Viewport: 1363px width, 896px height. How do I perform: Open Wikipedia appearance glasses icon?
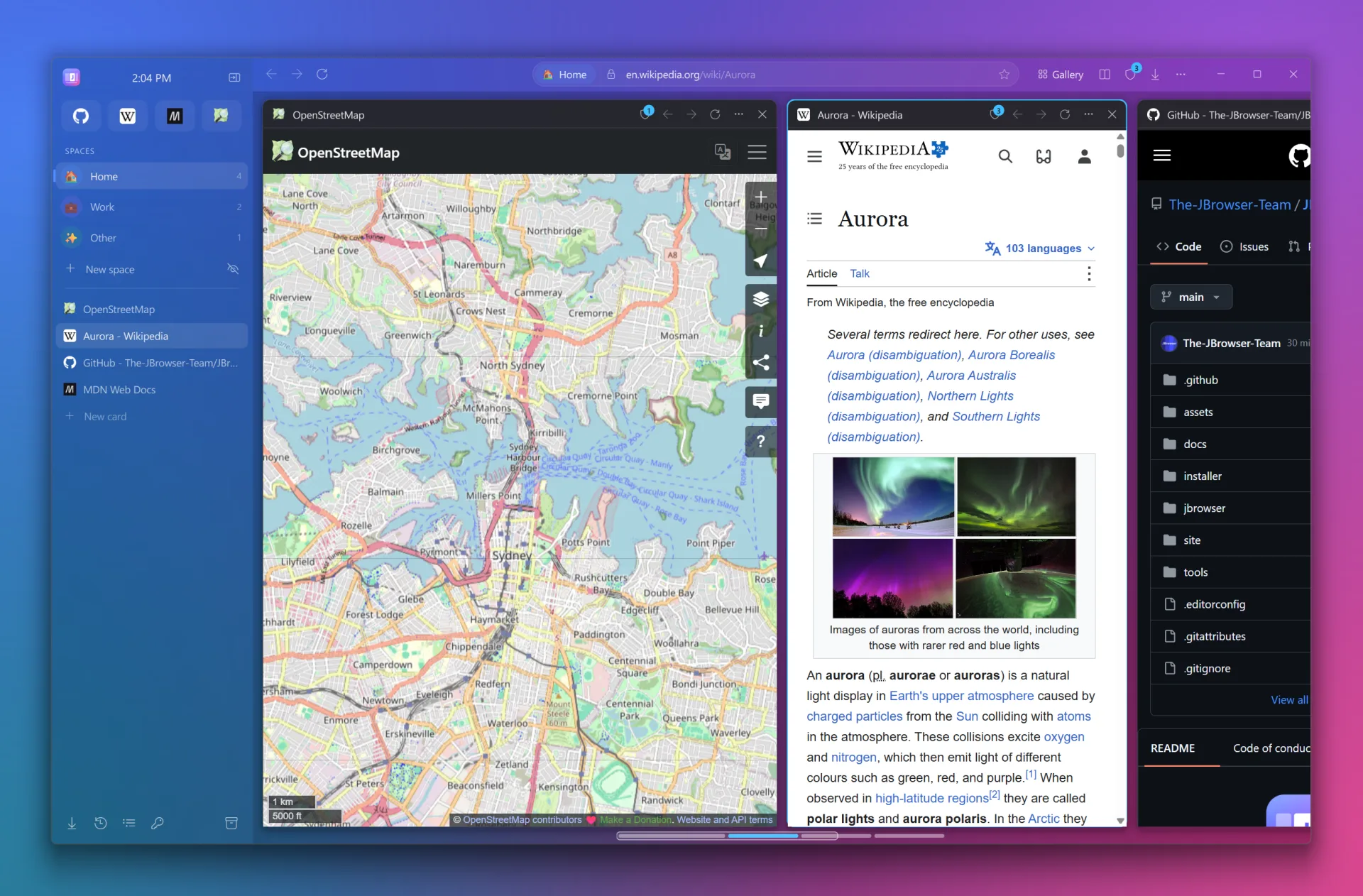[x=1044, y=156]
